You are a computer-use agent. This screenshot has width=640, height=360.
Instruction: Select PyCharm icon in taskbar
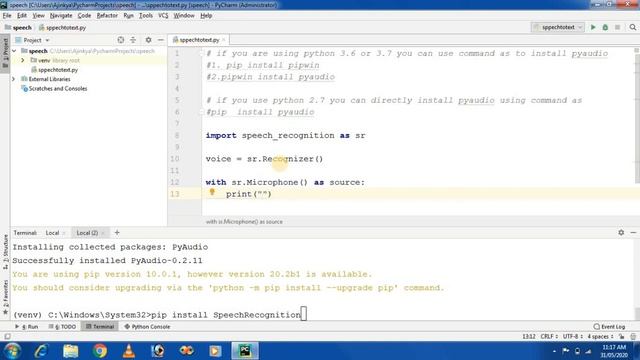point(245,351)
